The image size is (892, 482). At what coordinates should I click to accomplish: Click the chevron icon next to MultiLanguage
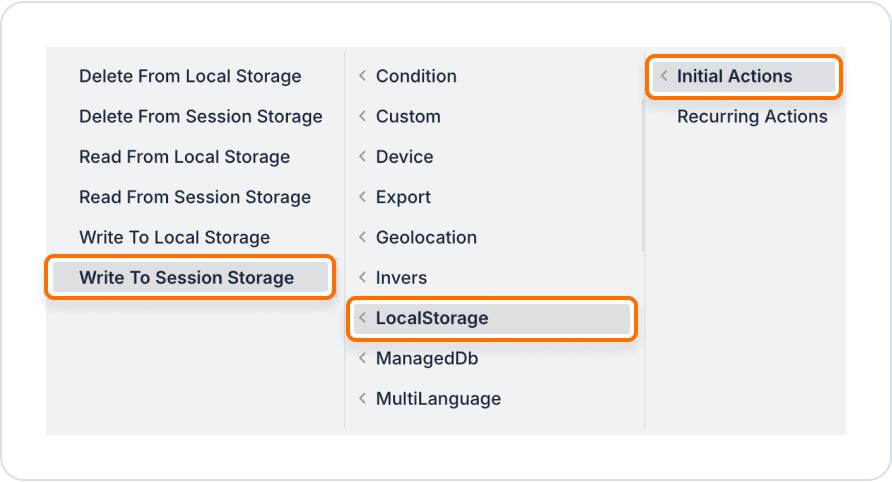tap(362, 398)
